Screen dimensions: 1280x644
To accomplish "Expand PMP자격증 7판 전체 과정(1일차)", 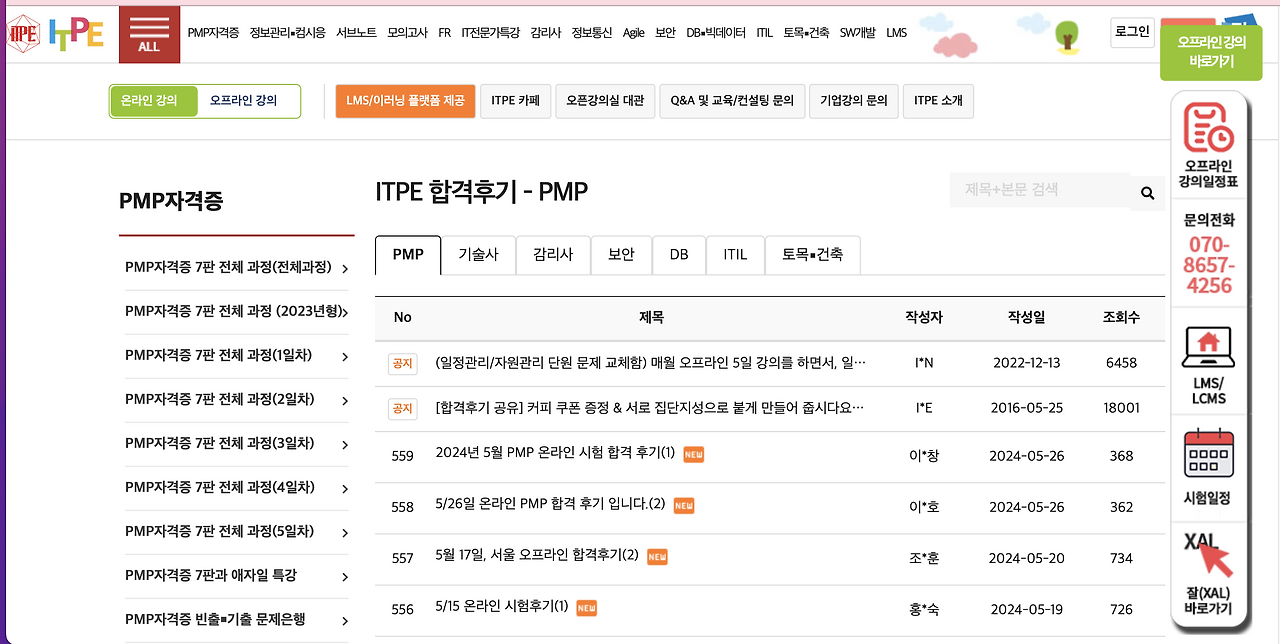I will coord(217,354).
